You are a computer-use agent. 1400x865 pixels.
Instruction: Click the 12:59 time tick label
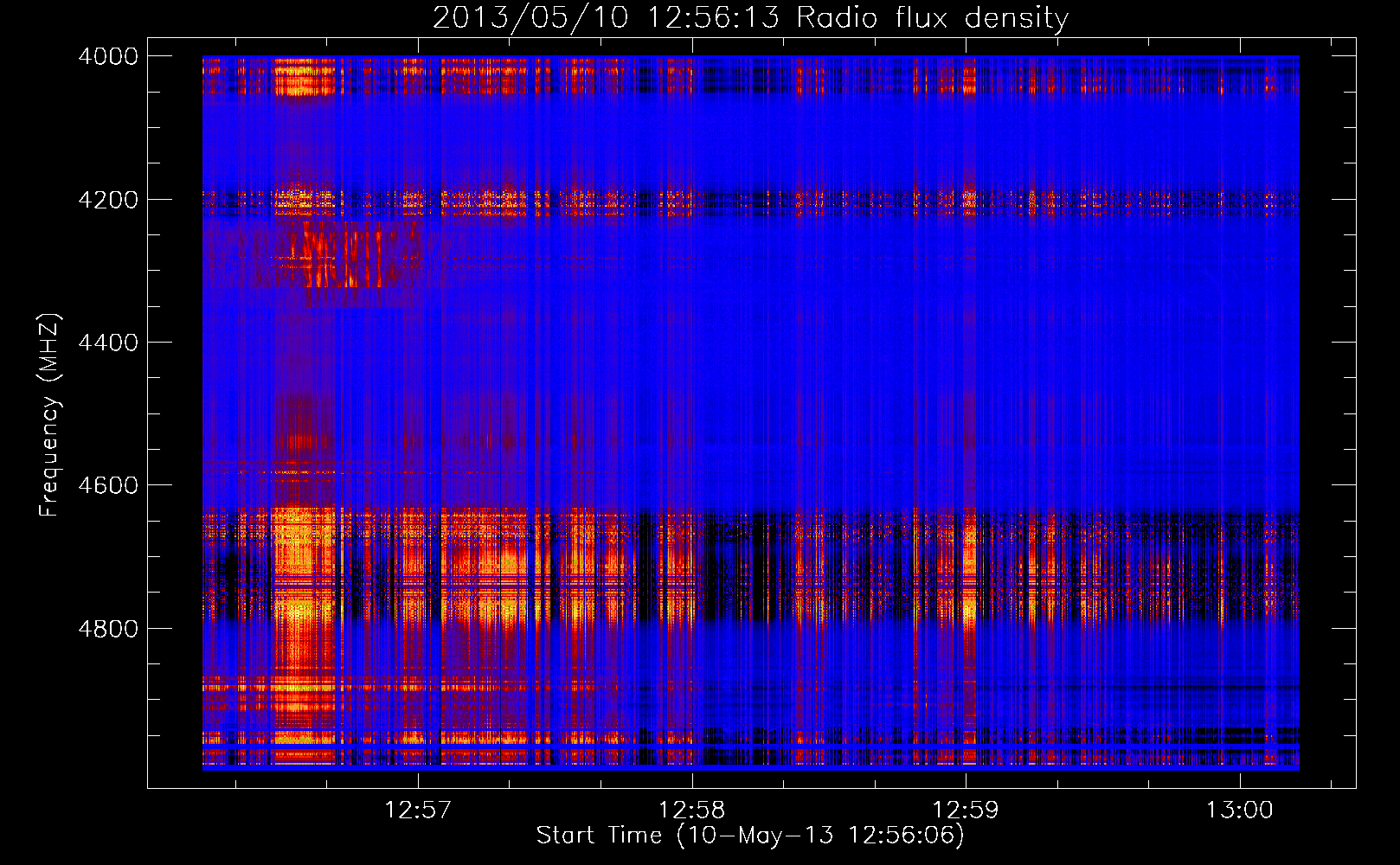coord(966,811)
